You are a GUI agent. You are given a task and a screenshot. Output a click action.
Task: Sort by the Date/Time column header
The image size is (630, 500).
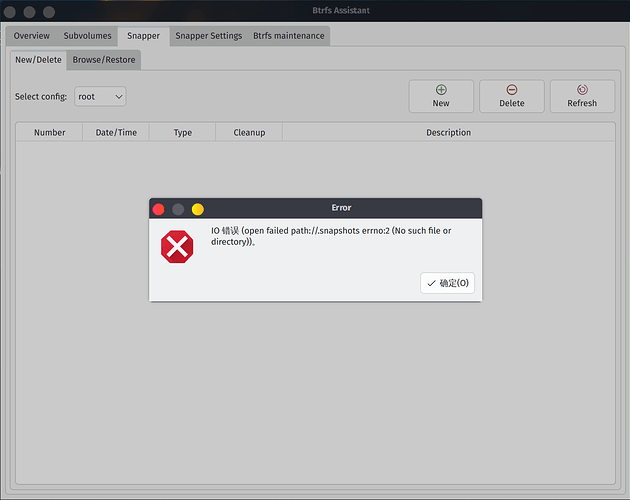pyautogui.click(x=116, y=132)
